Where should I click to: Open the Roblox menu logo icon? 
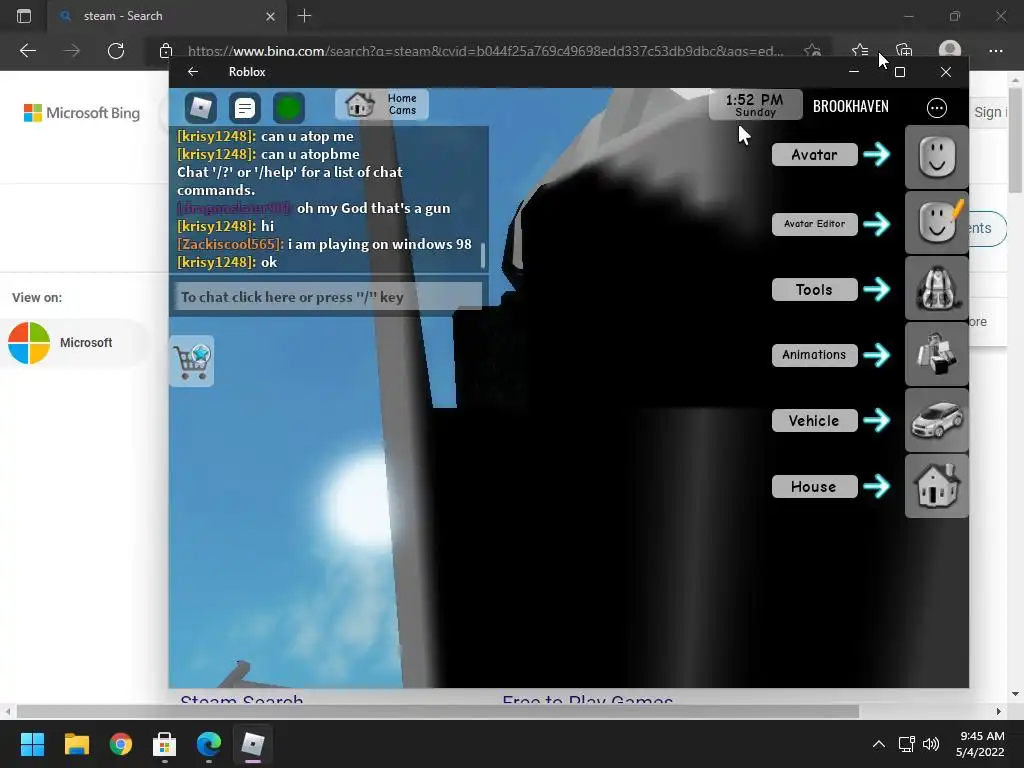click(200, 108)
